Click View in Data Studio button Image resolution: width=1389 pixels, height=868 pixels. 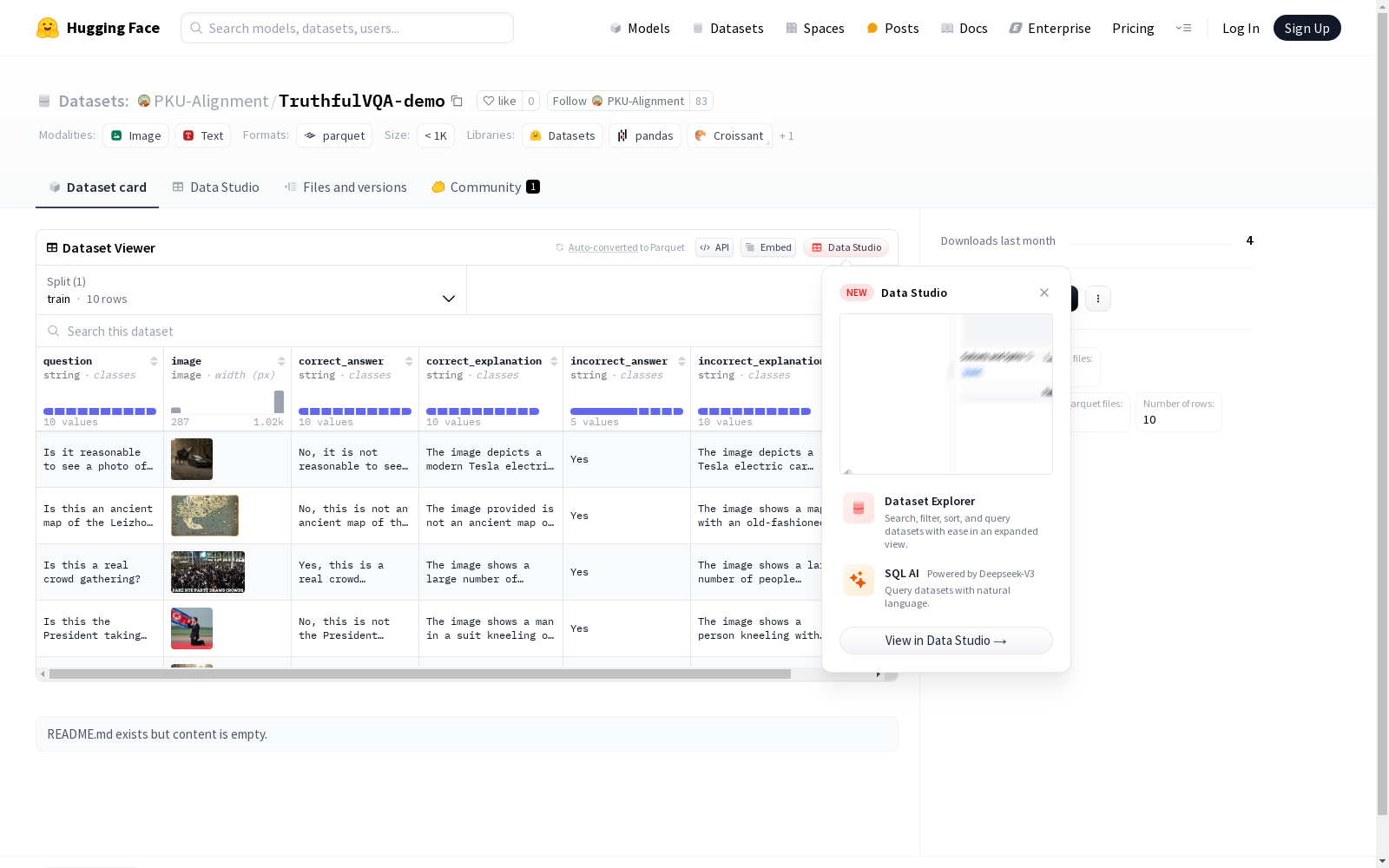pyautogui.click(x=946, y=641)
